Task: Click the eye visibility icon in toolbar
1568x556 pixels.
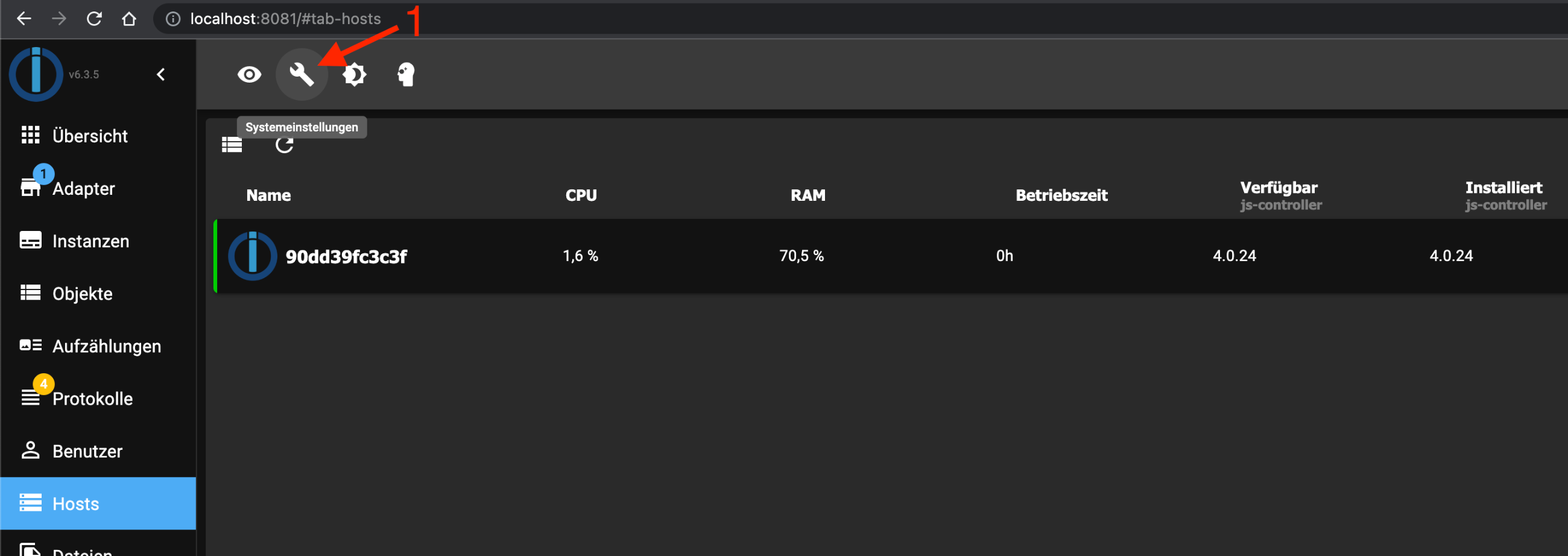Action: click(249, 74)
